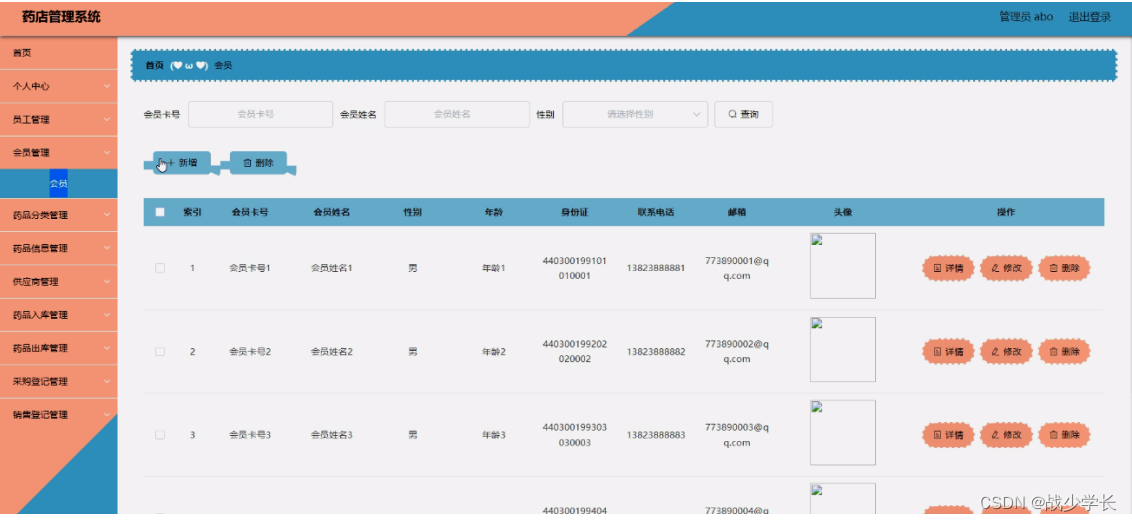
Task: Click 联系电话 column header
Action: [x=656, y=212]
